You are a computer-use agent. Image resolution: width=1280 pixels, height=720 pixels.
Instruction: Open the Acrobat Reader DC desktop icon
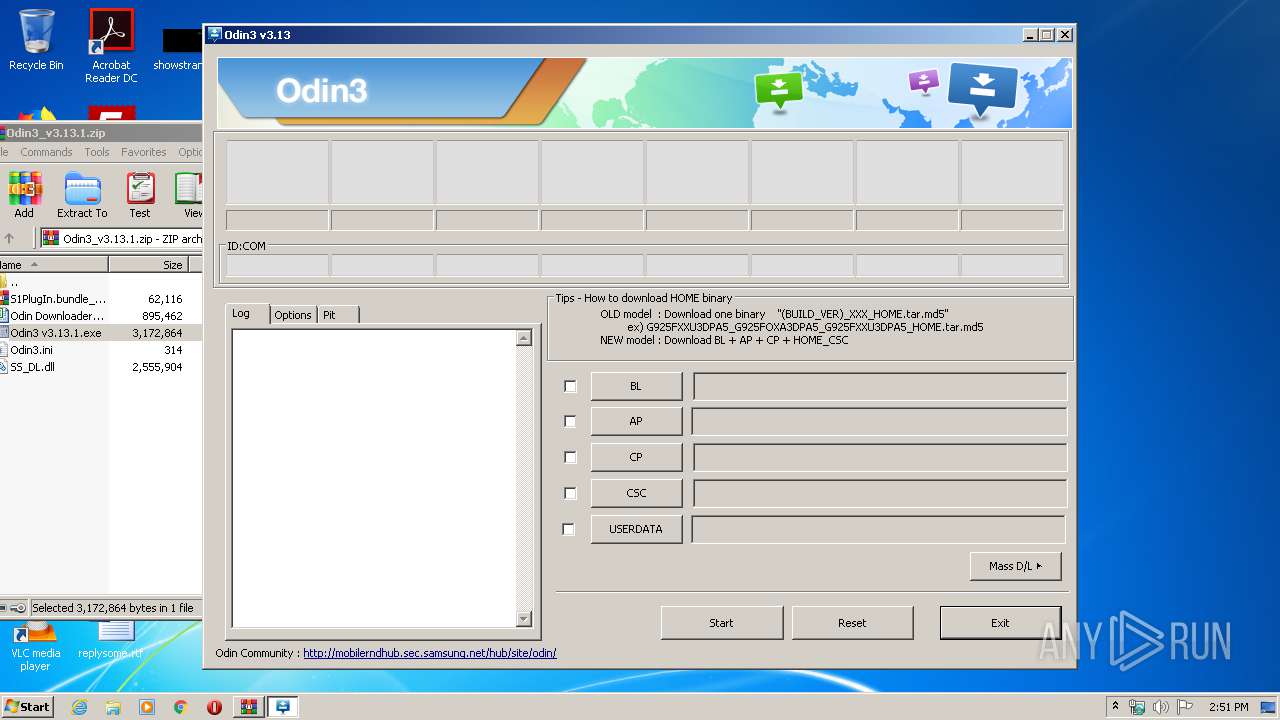click(111, 46)
